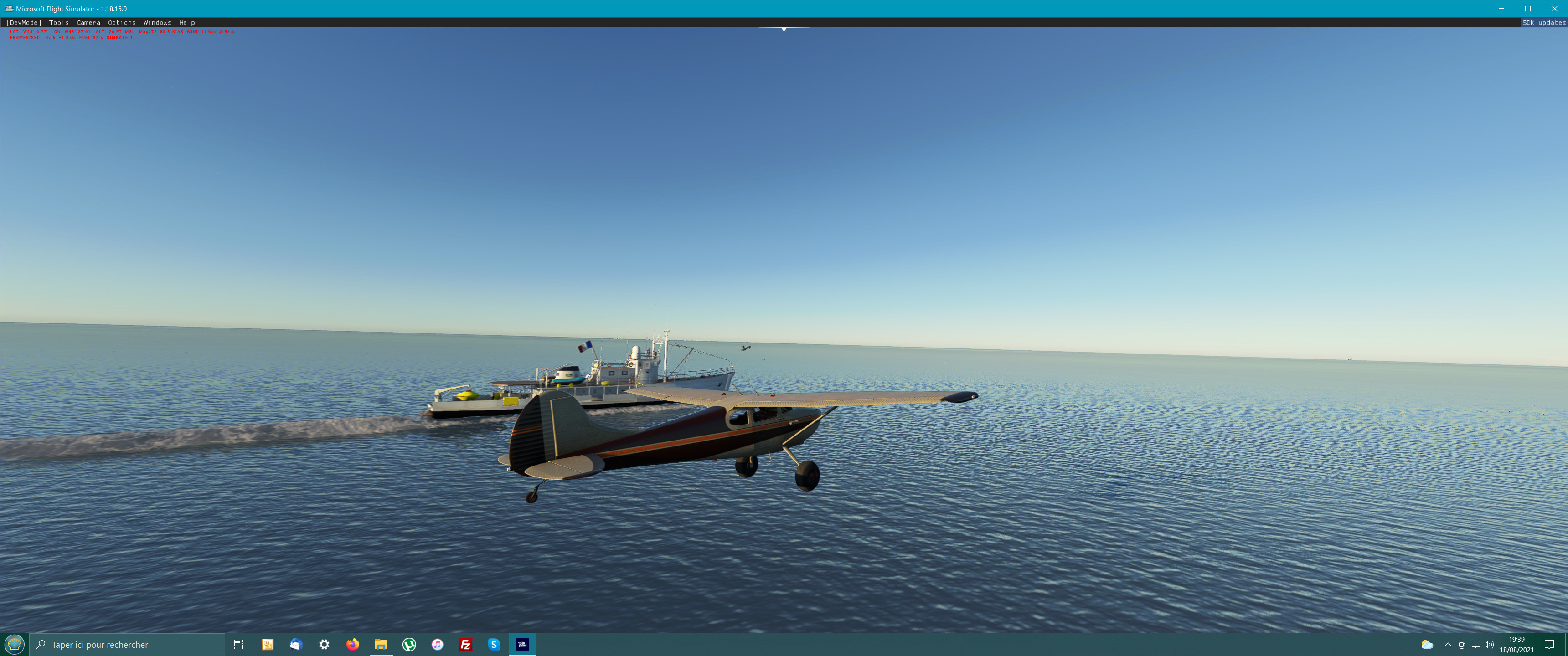Click the Task View taskbar button
The image size is (1568, 656).
pyautogui.click(x=238, y=645)
